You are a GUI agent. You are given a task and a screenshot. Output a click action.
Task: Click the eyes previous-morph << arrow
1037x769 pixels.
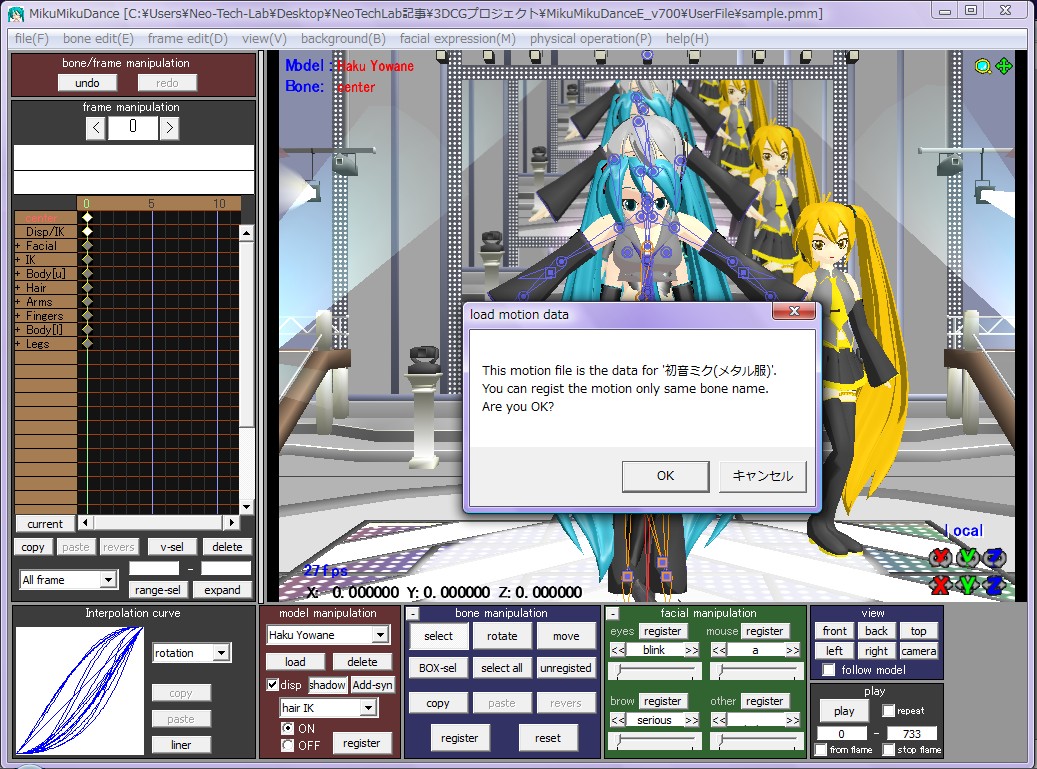[618, 650]
